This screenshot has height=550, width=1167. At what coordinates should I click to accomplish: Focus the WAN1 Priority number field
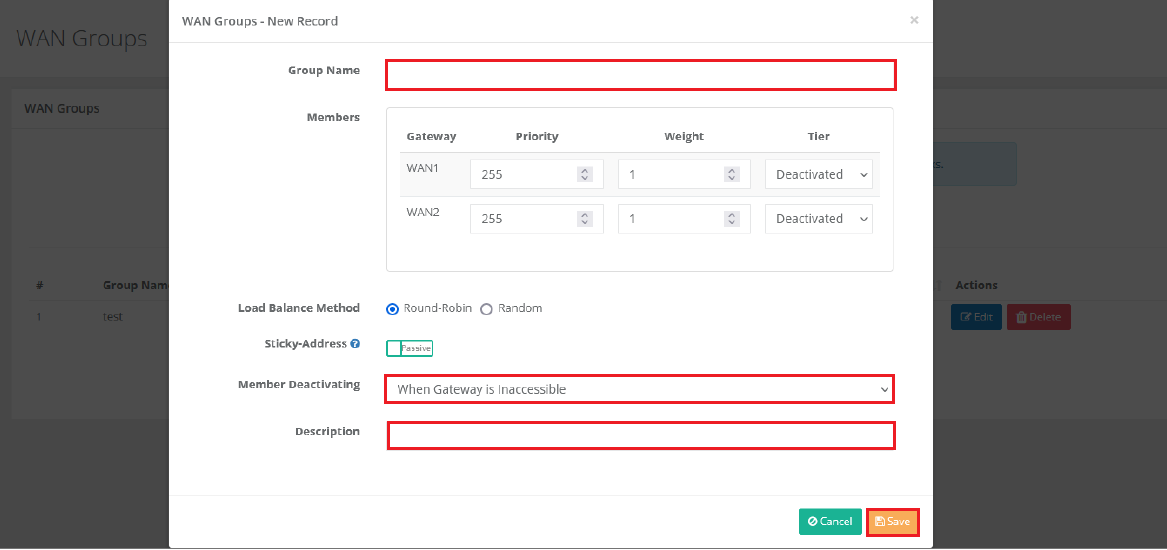[x=522, y=175]
